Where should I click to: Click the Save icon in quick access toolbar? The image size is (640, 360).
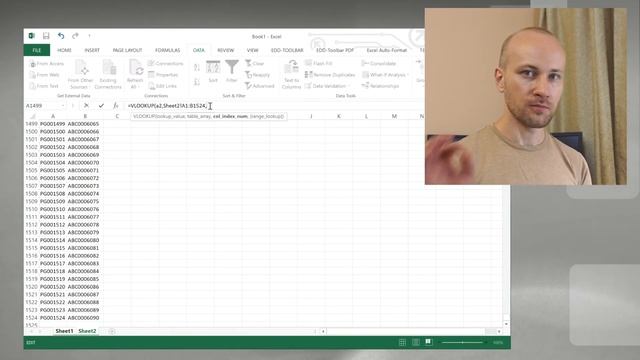[46, 36]
